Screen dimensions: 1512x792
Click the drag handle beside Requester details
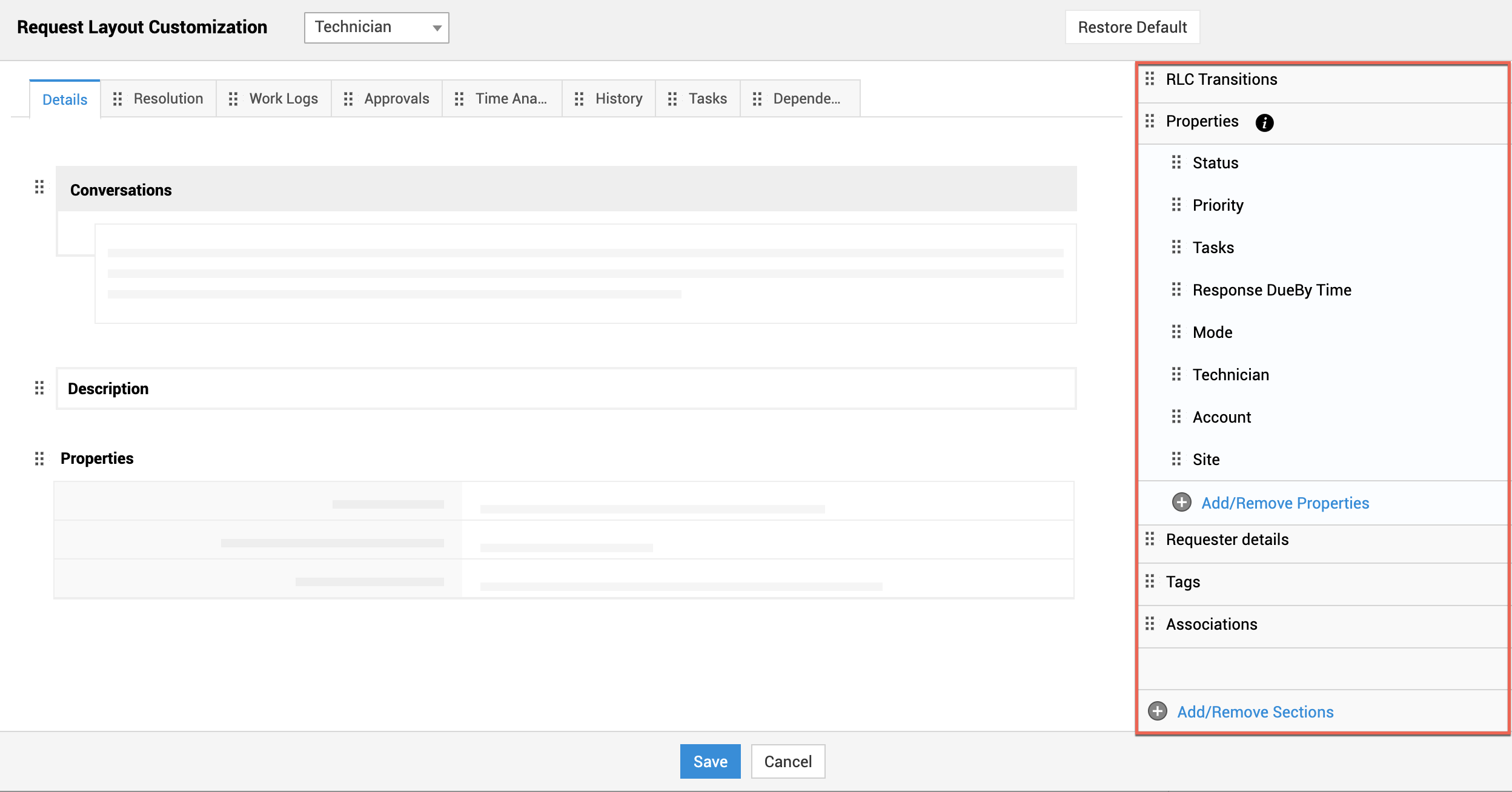coord(1150,539)
